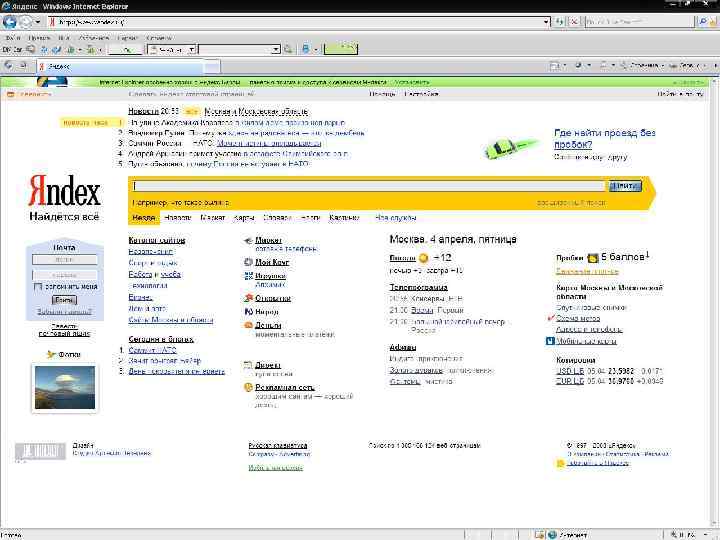This screenshot has height=540, width=720.
Task: Open the Правка menu
Action: [39, 38]
